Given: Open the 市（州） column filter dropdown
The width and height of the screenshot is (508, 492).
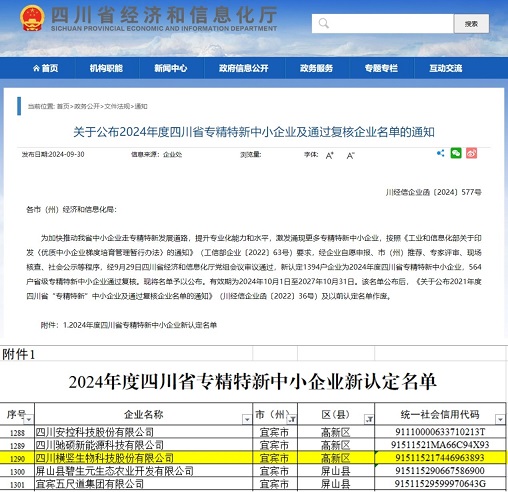Looking at the screenshot, I should [292, 419].
